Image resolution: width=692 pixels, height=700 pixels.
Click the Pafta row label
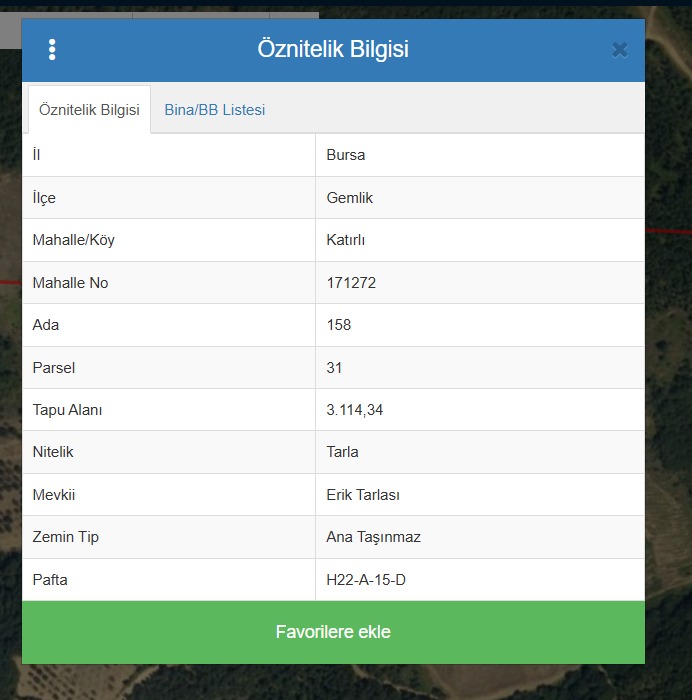[x=50, y=580]
